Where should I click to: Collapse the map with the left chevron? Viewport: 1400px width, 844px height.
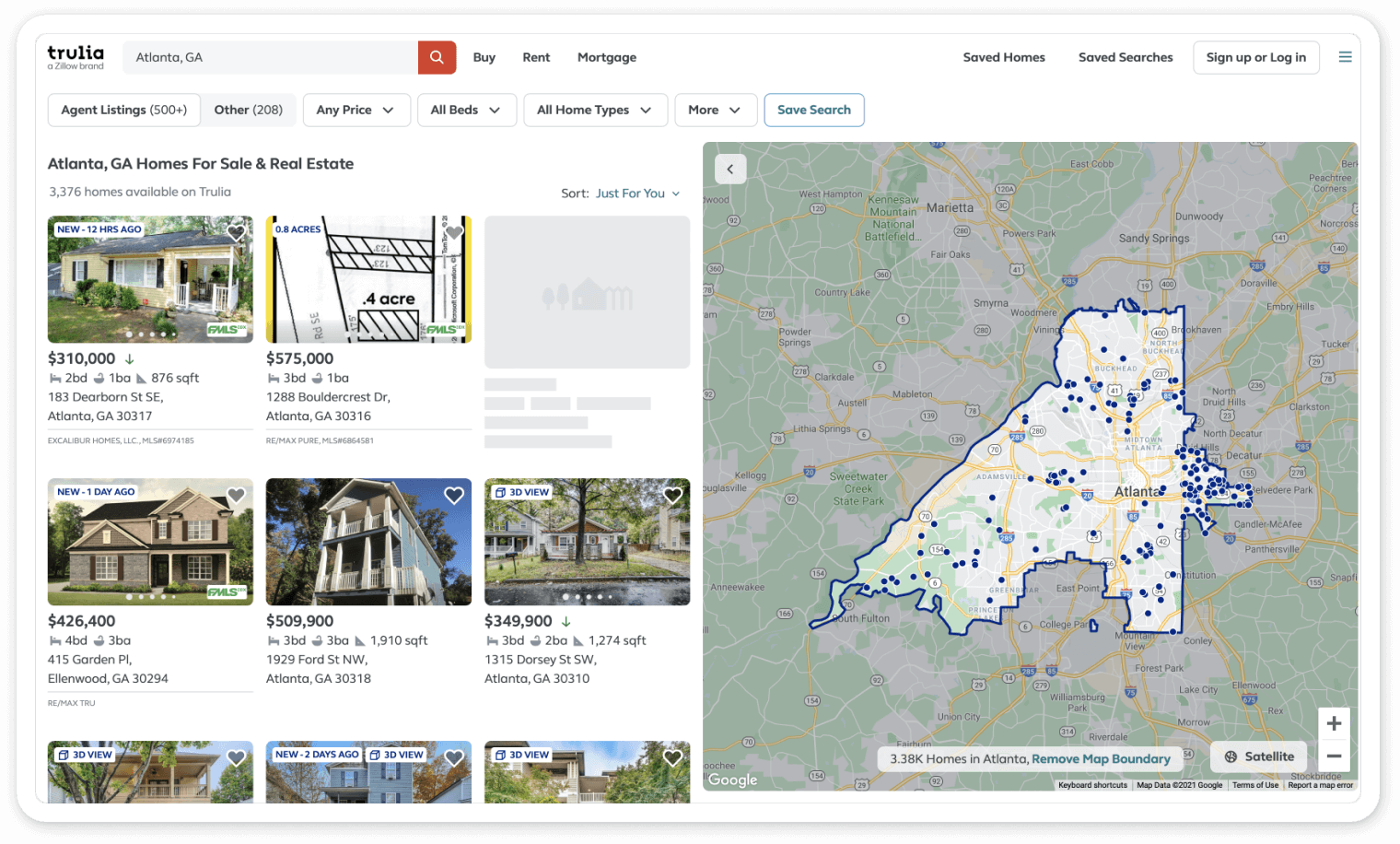tap(730, 169)
